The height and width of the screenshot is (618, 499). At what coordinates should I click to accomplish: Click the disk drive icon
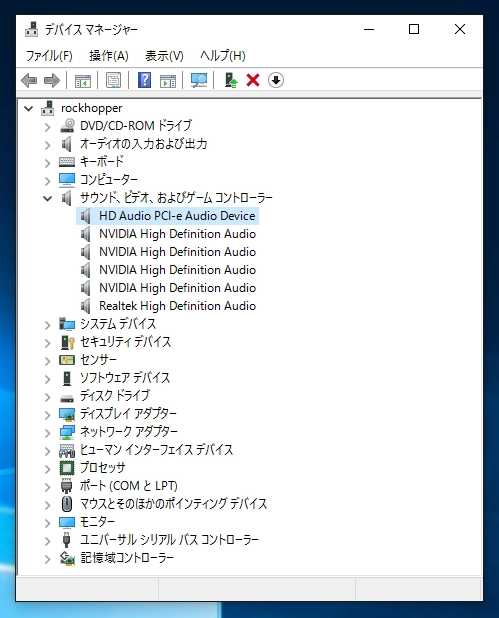67,398
